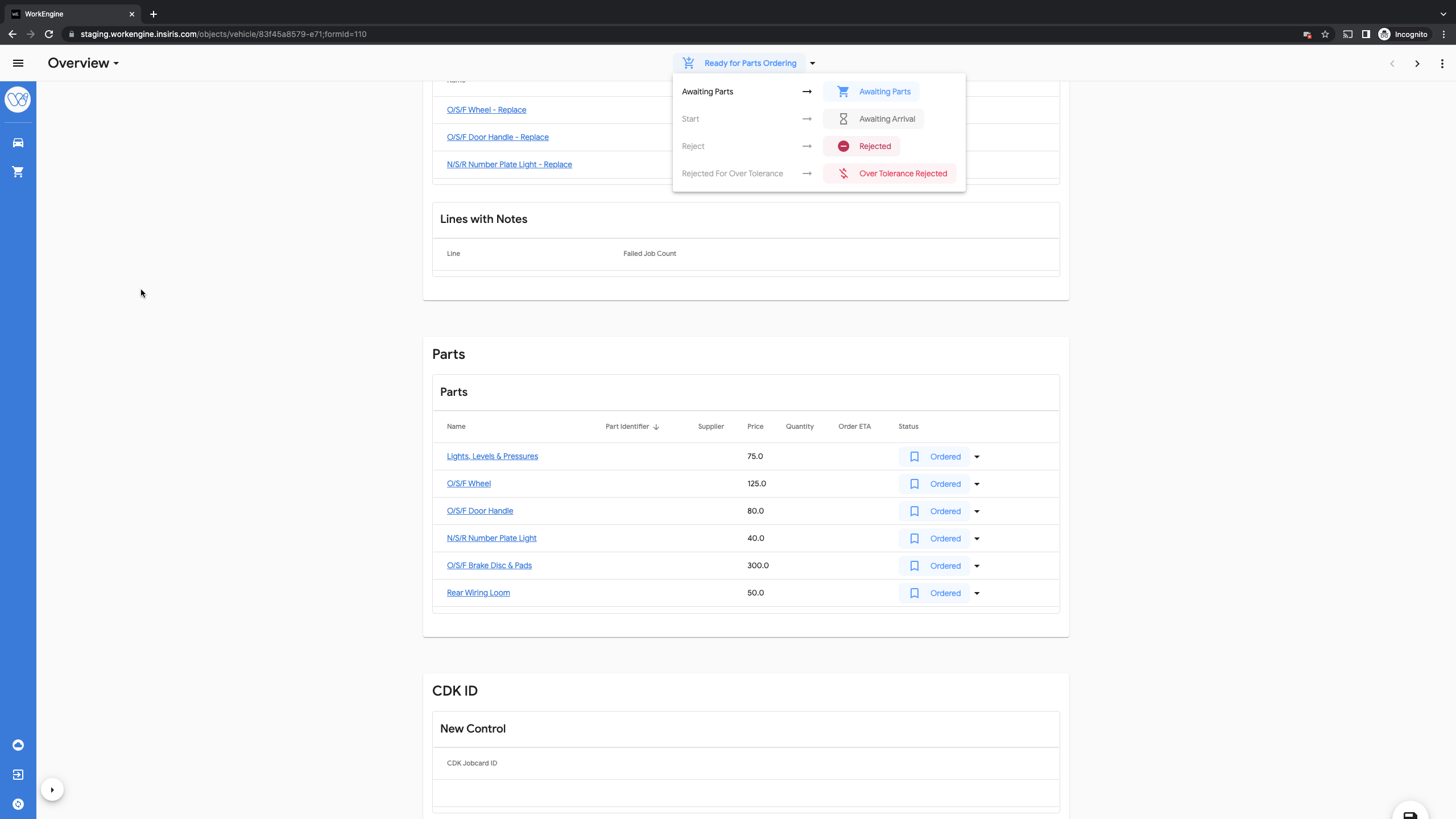
Task: Click the sync refresh icon at sidebar bottom
Action: pos(18,804)
